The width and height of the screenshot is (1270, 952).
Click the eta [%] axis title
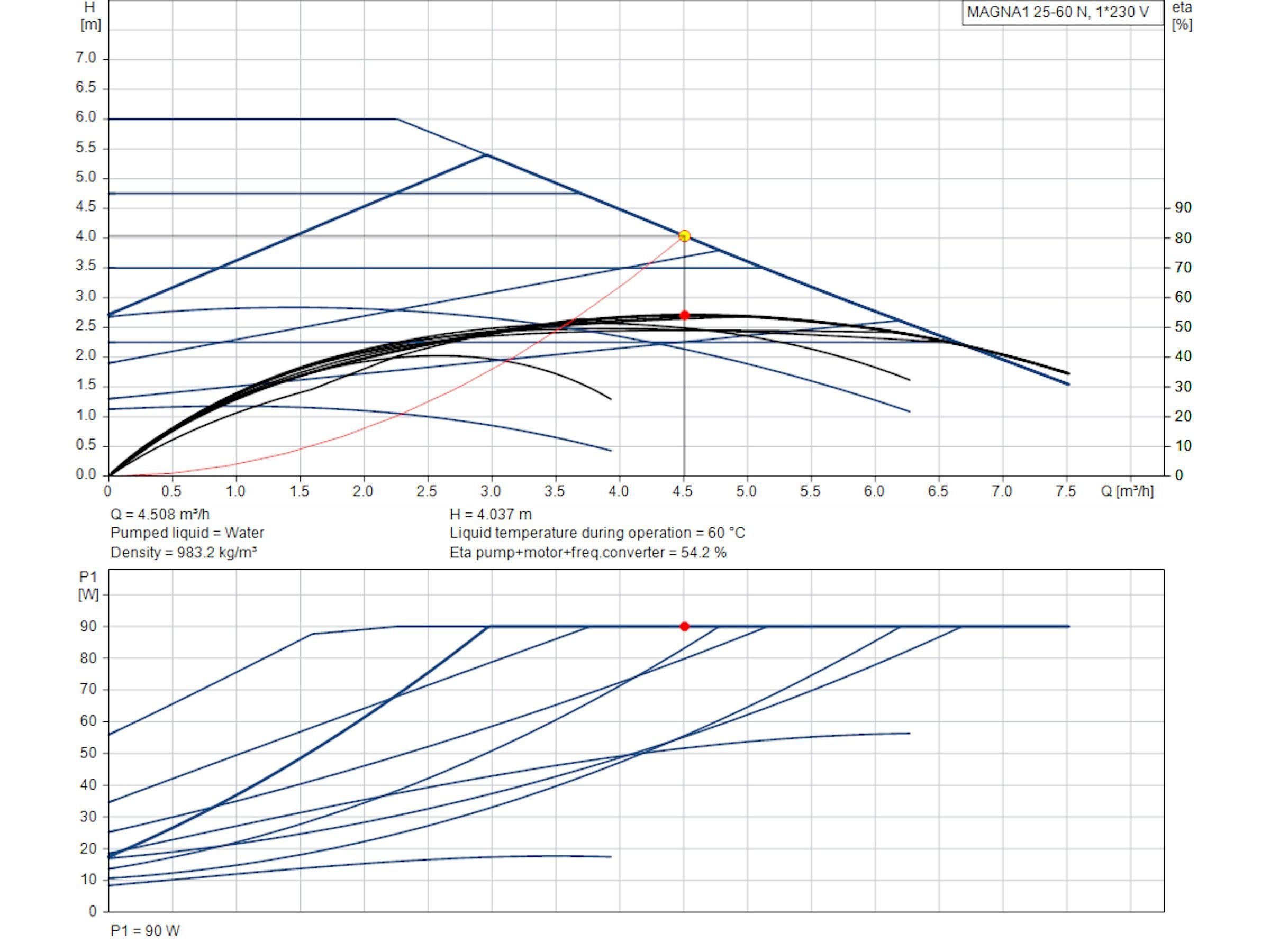pos(1182,16)
